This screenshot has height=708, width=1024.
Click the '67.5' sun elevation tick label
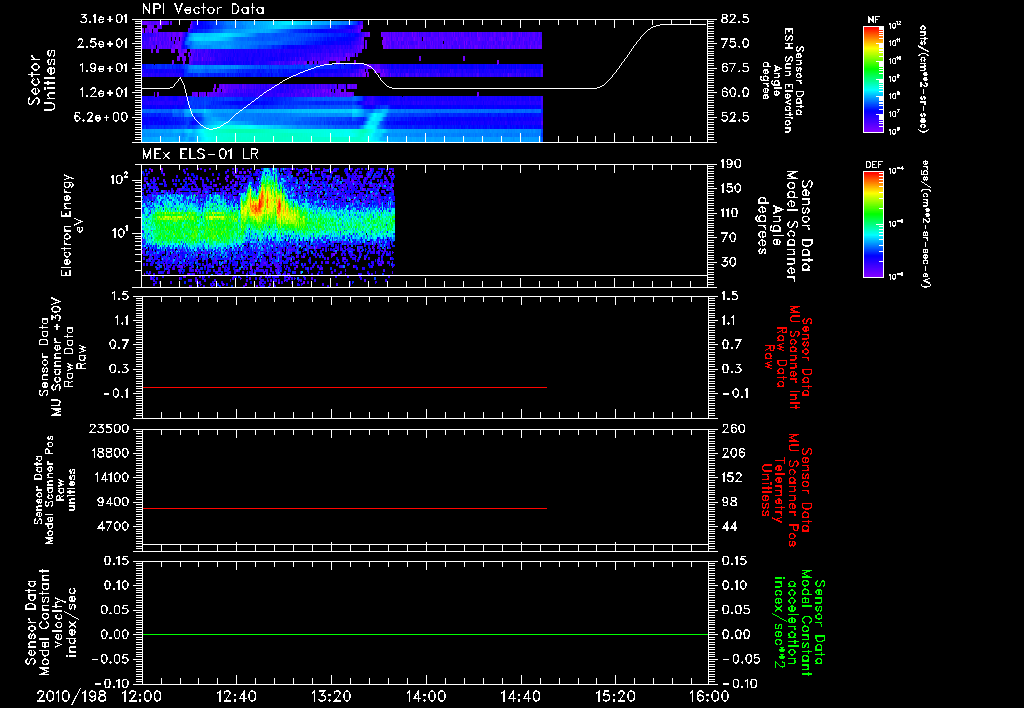[735, 68]
